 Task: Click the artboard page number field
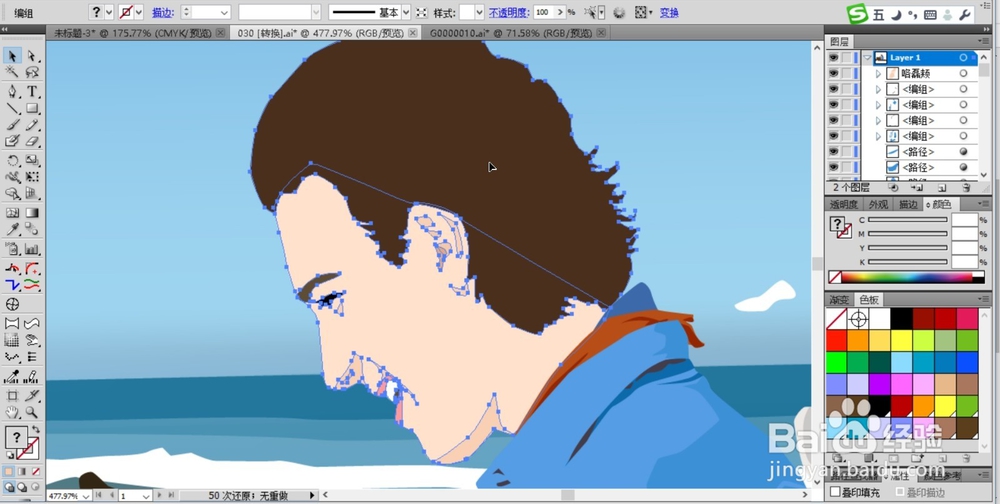click(128, 496)
